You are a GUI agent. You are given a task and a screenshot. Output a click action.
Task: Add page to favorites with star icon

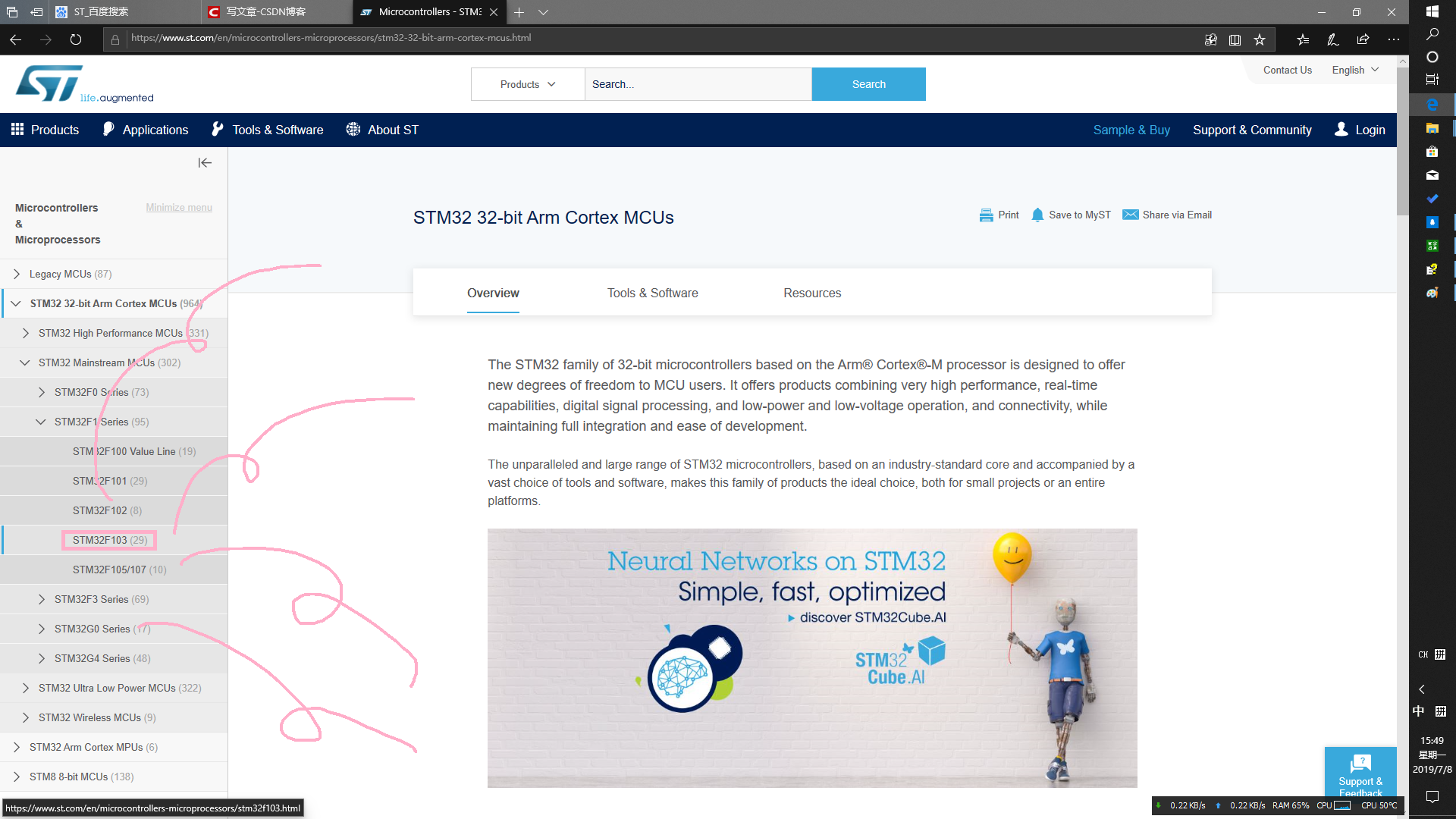coord(1260,39)
